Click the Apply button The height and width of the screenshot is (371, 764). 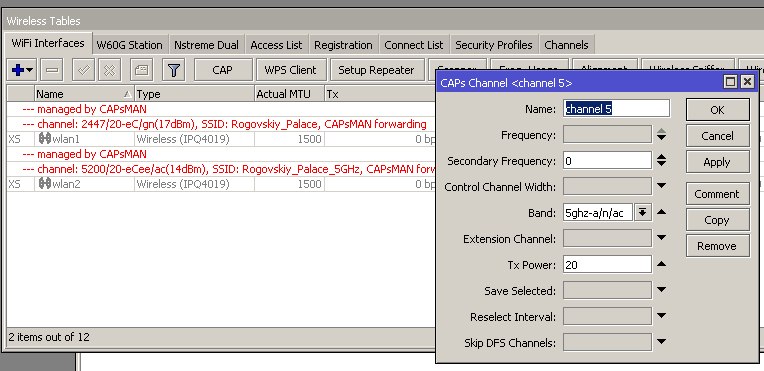tap(717, 162)
